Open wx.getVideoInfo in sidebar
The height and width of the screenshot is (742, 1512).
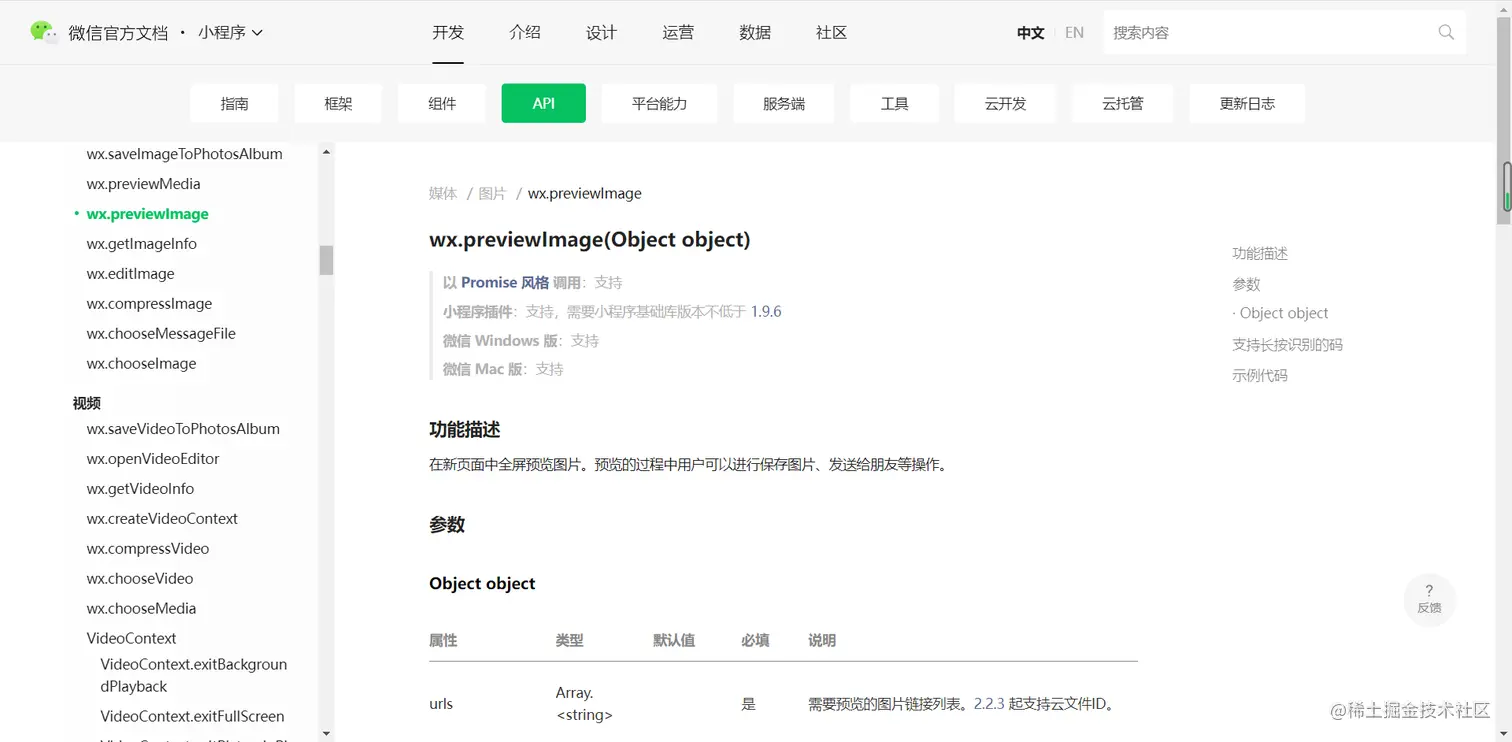[140, 489]
